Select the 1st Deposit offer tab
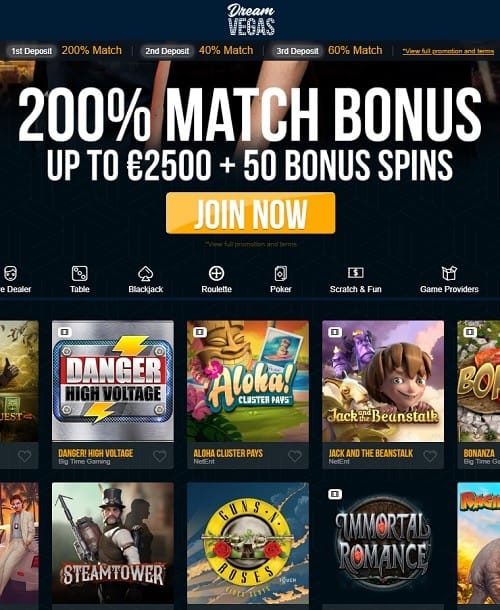 (31, 51)
